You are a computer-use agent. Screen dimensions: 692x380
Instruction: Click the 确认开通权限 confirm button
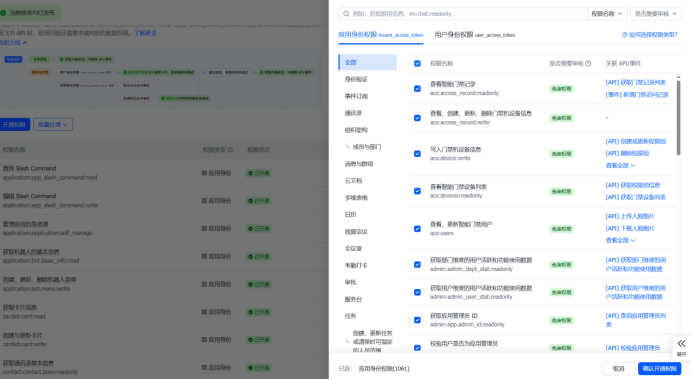point(659,369)
